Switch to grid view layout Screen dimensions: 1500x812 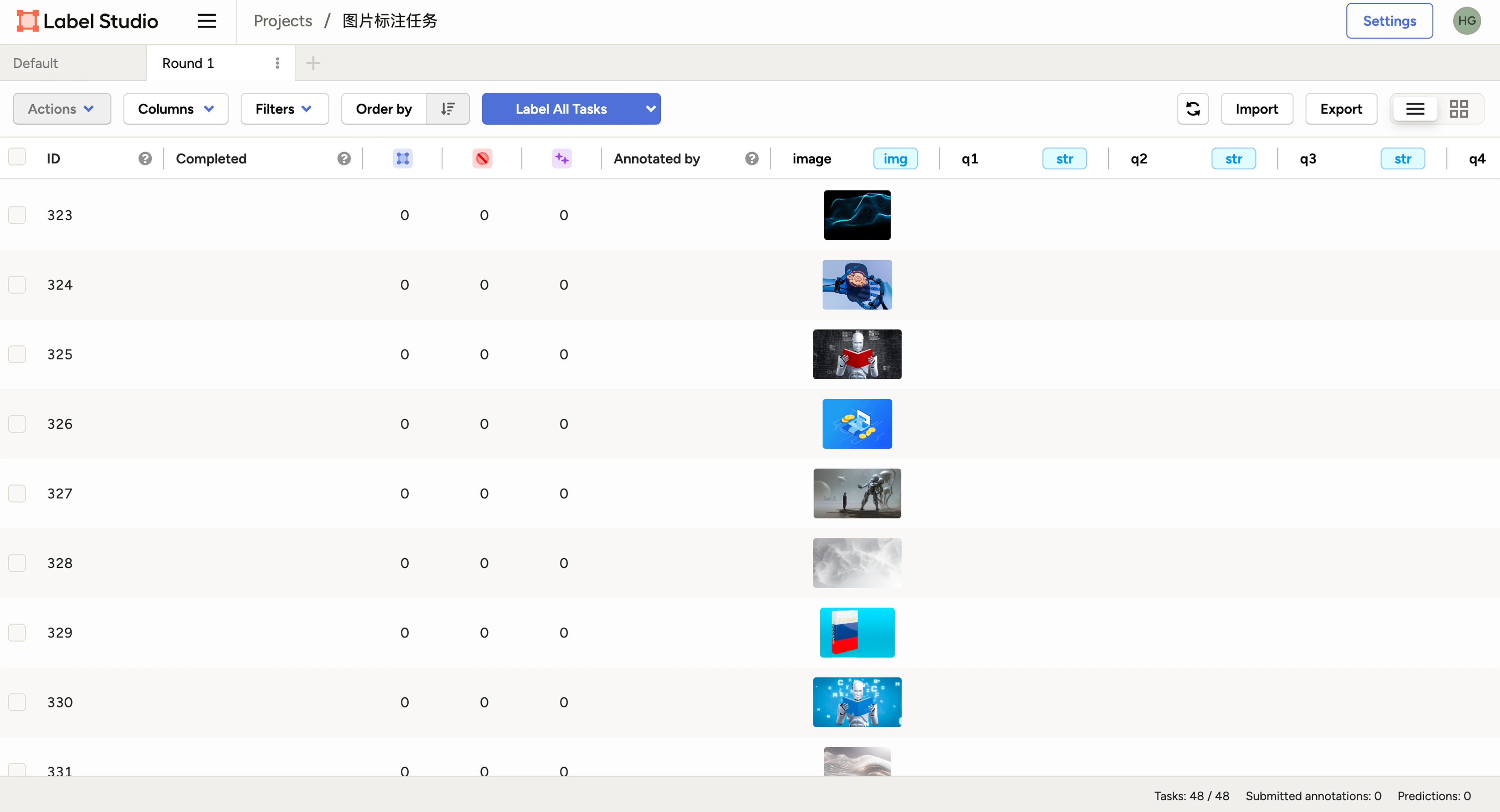click(x=1459, y=109)
